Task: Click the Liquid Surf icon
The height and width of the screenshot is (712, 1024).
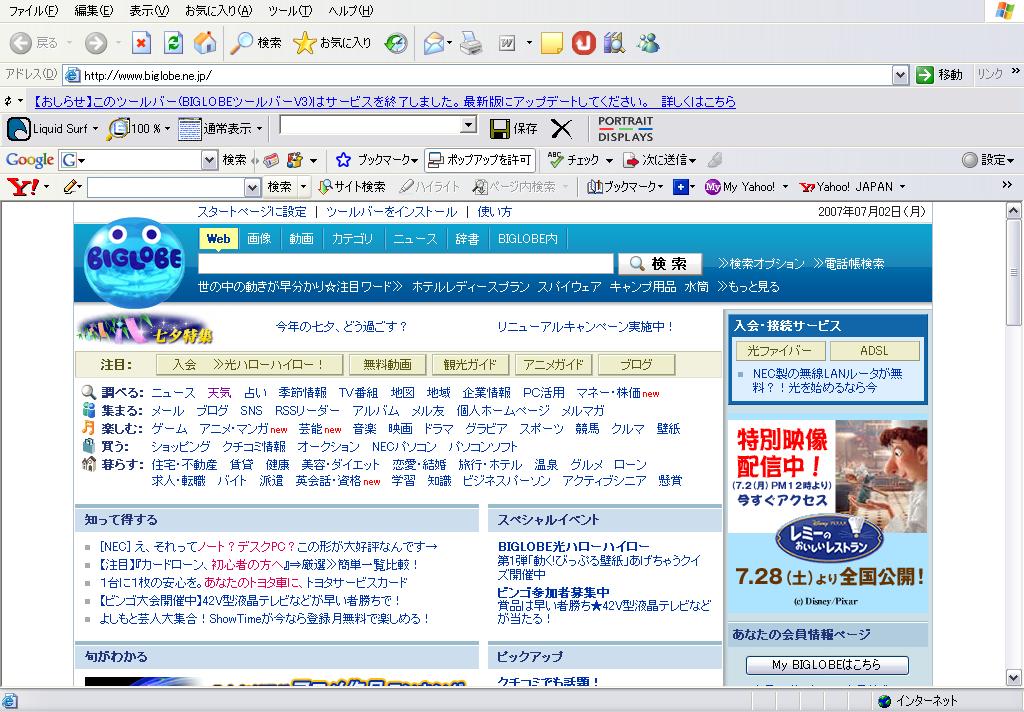Action: (18, 129)
